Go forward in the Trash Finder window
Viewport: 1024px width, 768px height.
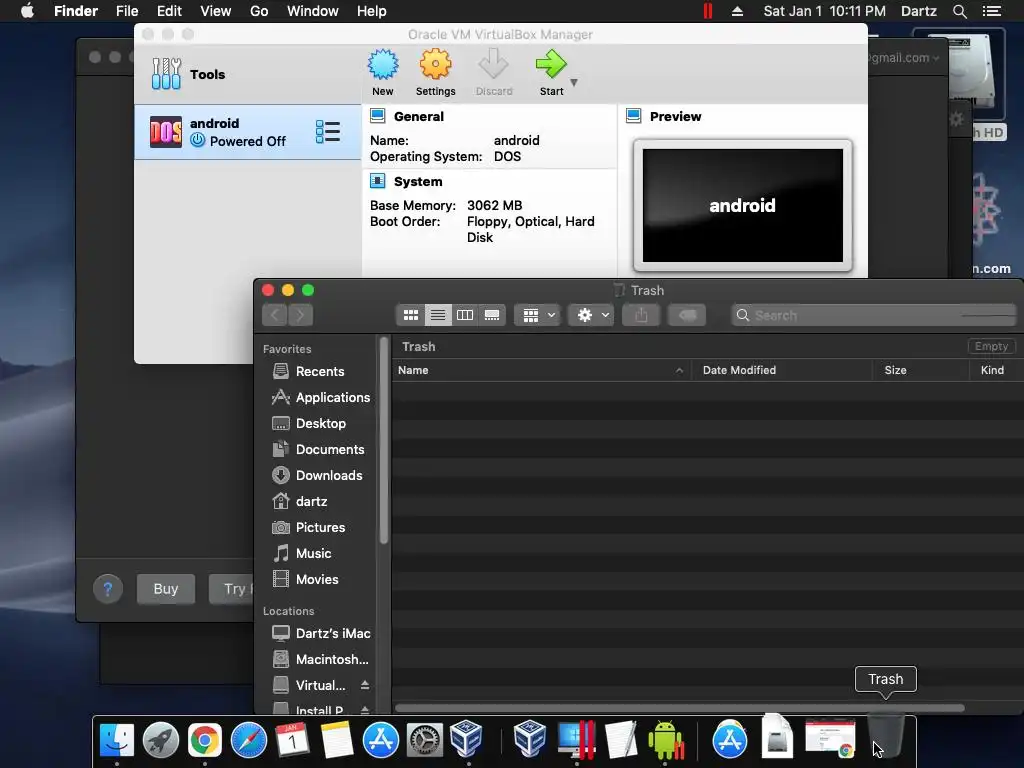(300, 315)
